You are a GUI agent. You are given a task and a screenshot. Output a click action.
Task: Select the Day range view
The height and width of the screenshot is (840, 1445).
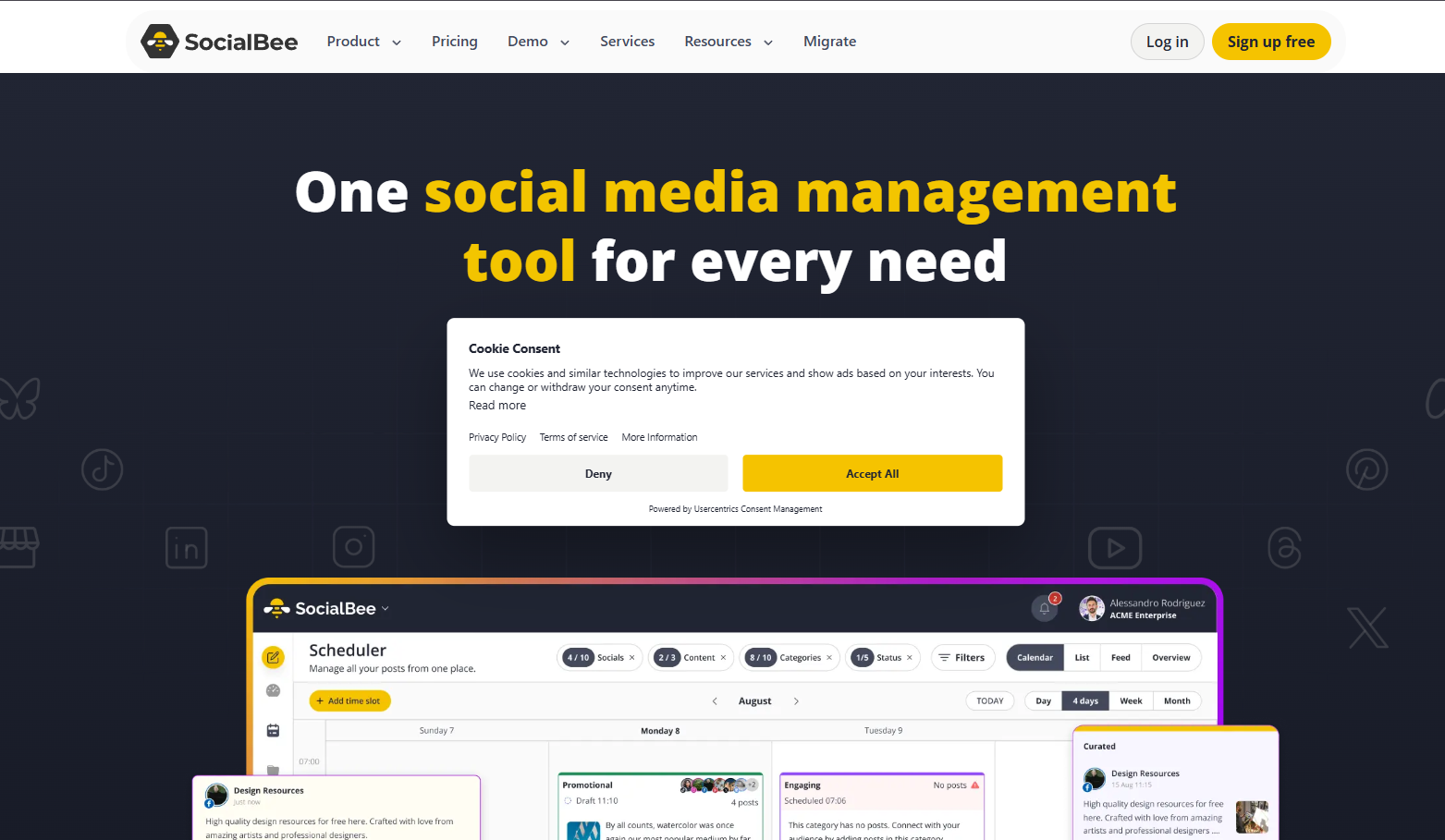[1043, 701]
